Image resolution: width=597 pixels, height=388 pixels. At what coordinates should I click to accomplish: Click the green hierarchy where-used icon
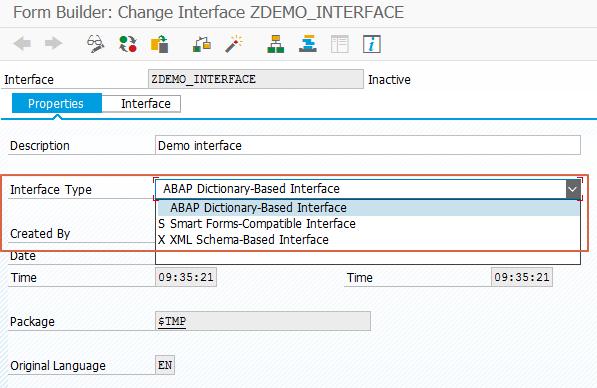coord(276,44)
